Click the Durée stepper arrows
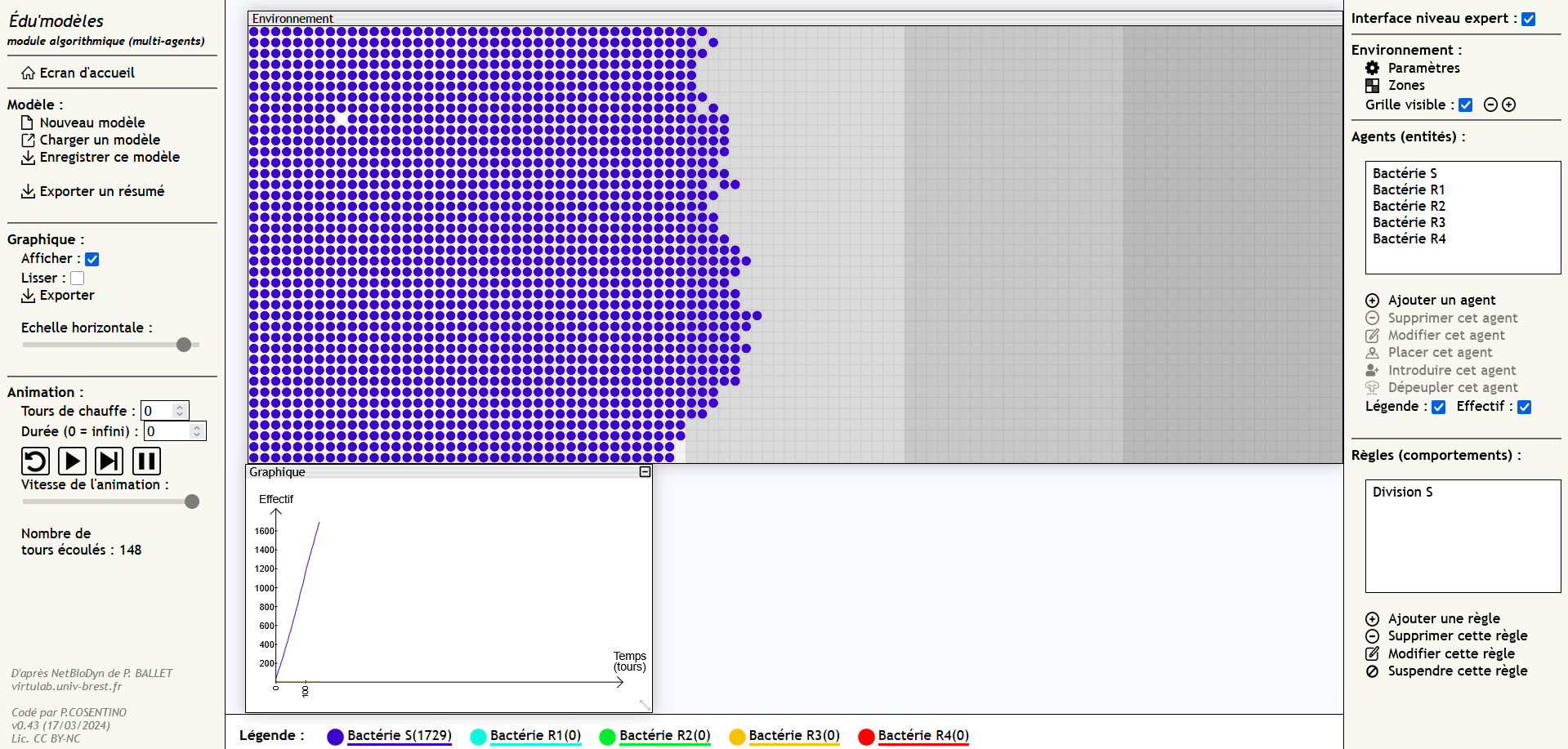Screen dimensions: 1568x749 [197, 431]
